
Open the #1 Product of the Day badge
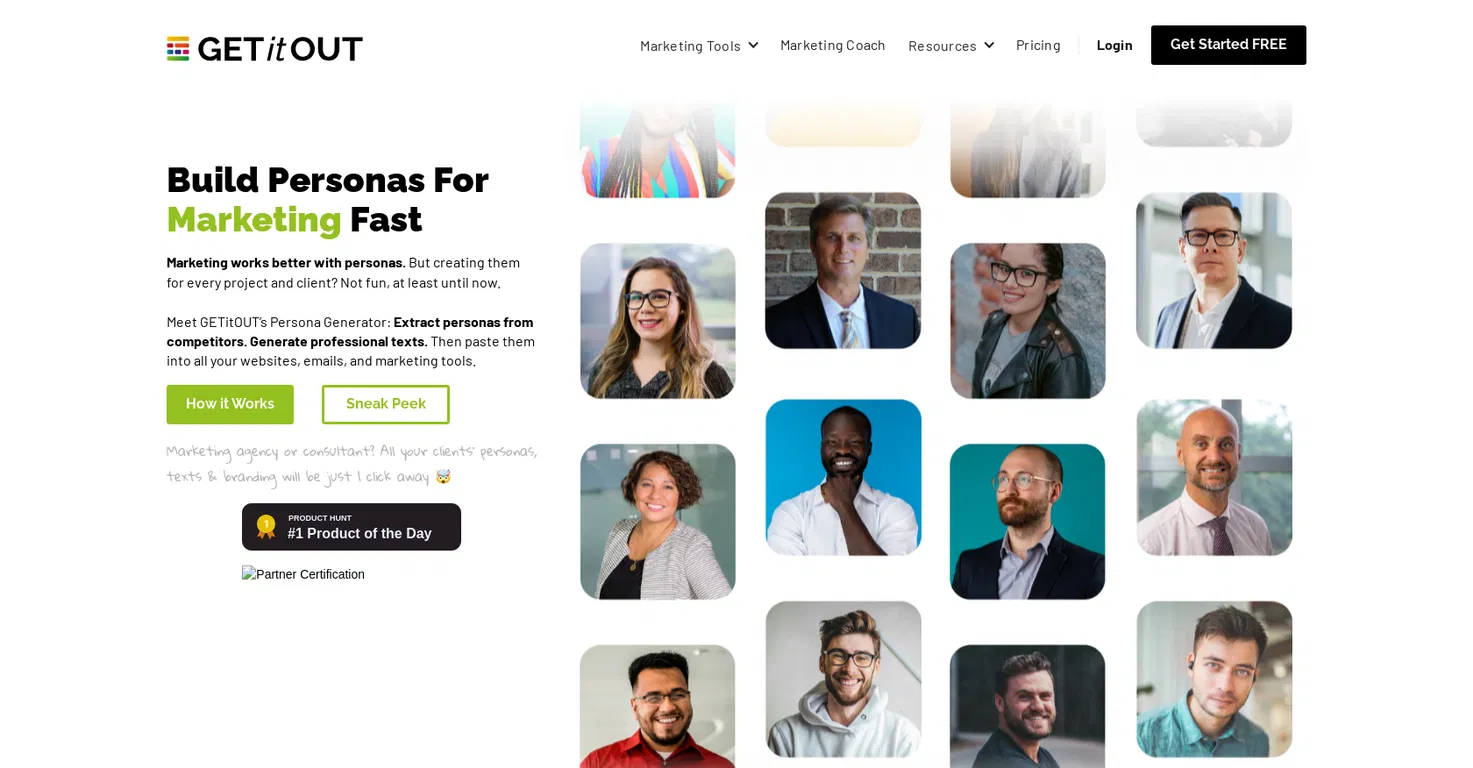pyautogui.click(x=351, y=527)
